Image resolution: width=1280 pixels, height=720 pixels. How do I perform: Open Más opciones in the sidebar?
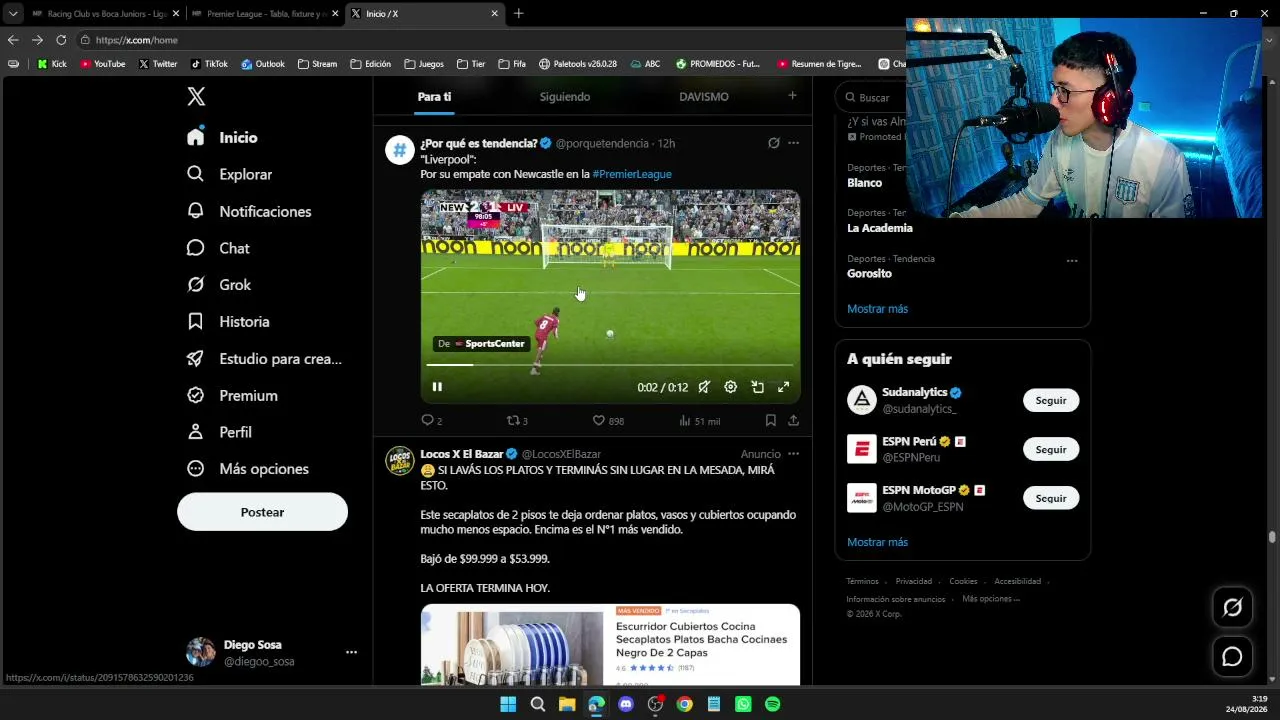248,469
